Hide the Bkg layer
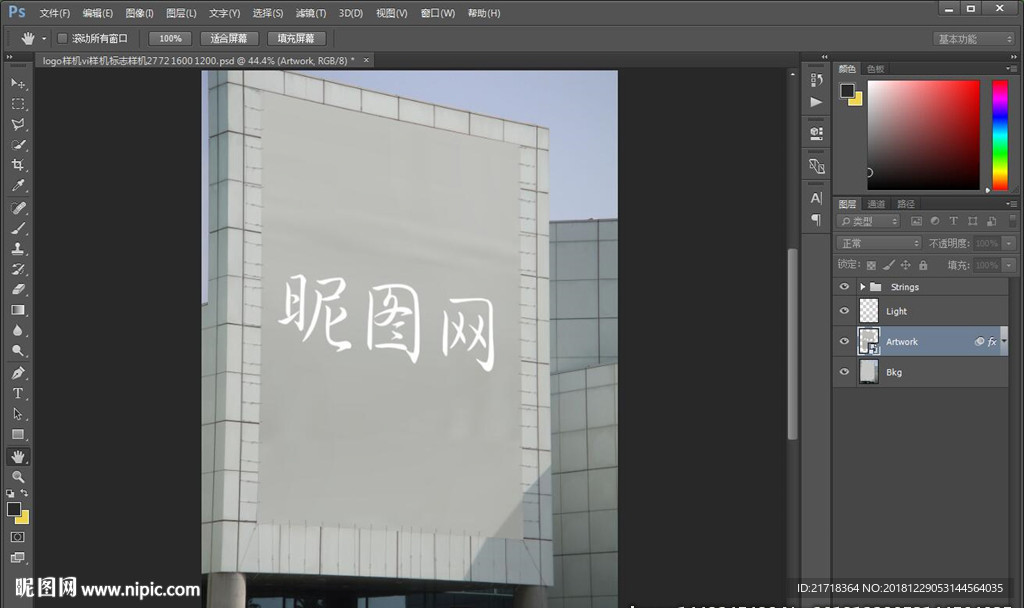This screenshot has height=608, width=1024. (844, 372)
